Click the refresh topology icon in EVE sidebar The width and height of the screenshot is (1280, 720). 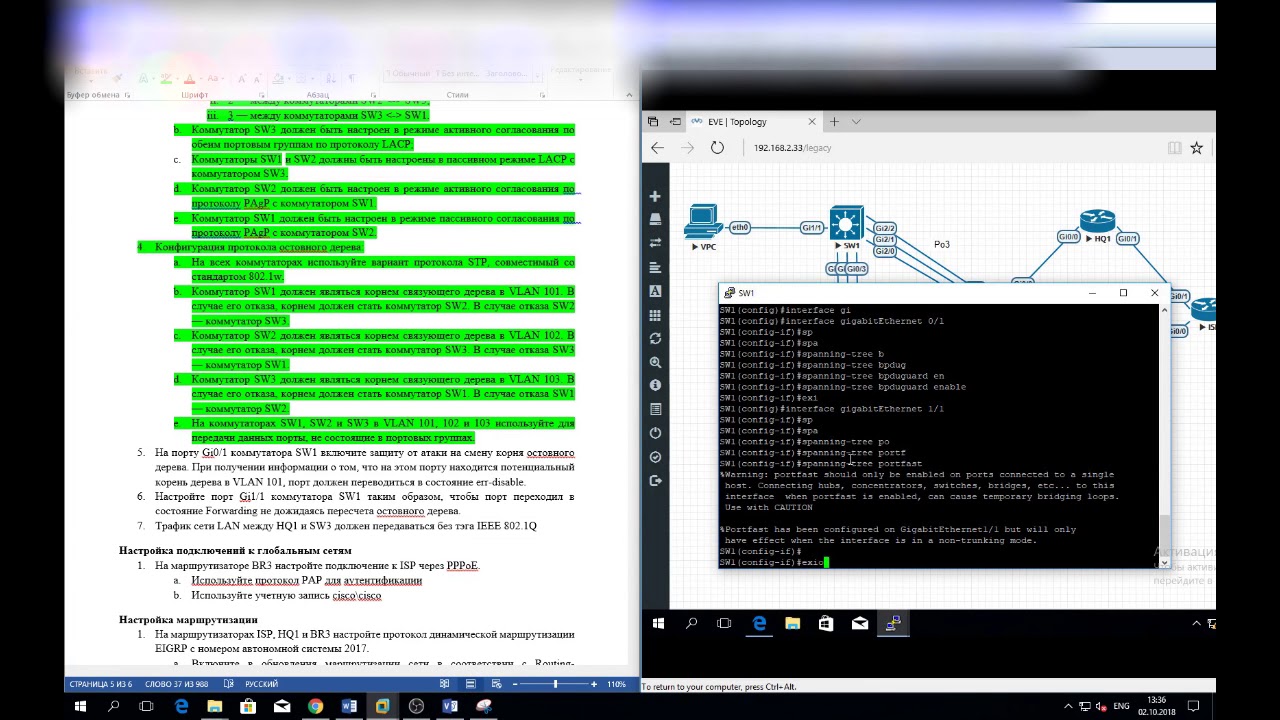(x=655, y=338)
